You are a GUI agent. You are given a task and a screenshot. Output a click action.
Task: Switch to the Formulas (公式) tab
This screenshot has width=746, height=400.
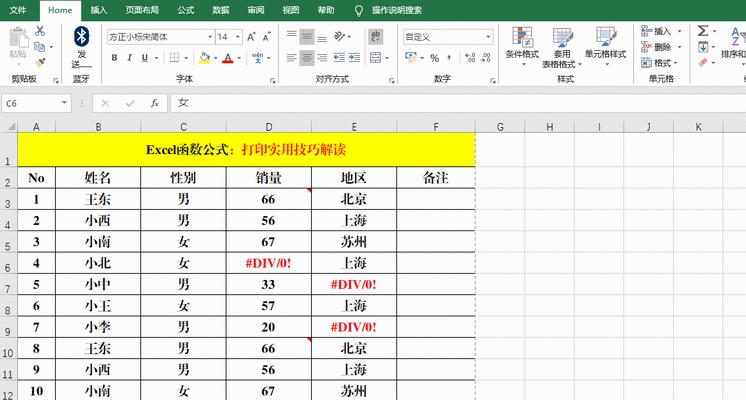tap(186, 10)
